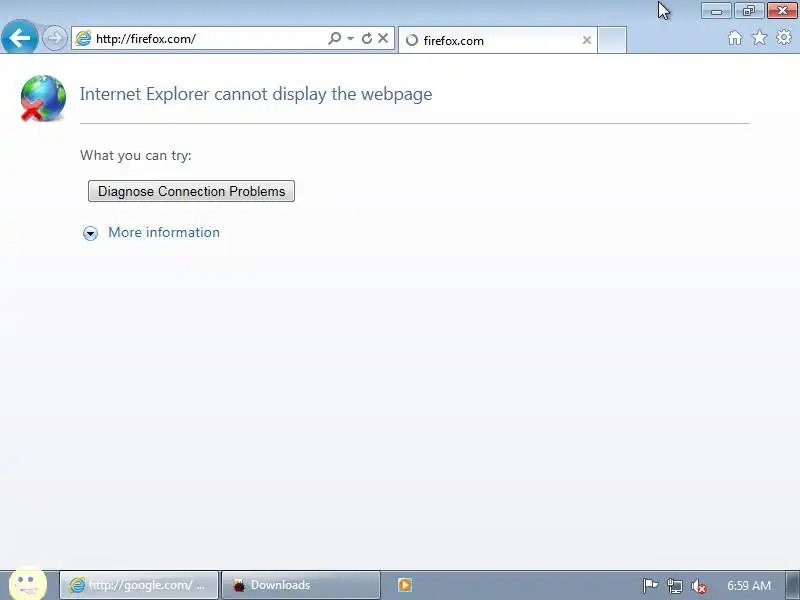Minimize the Internet Explorer window

(716, 11)
